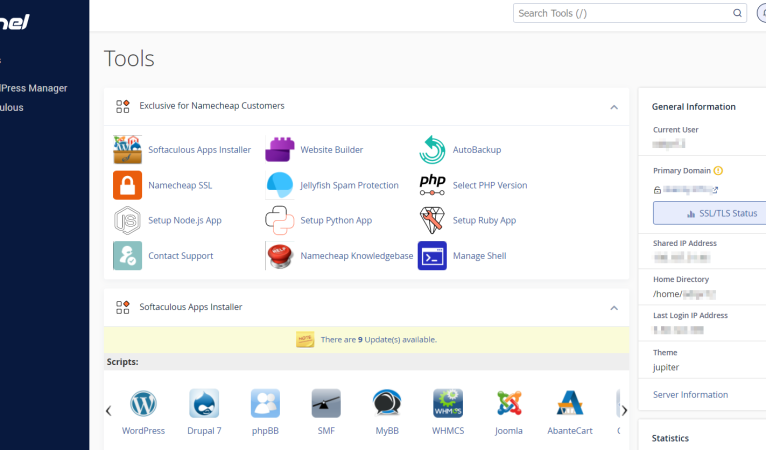Image resolution: width=766 pixels, height=450 pixels.
Task: Select the Drupal 7 script icon
Action: click(x=204, y=404)
